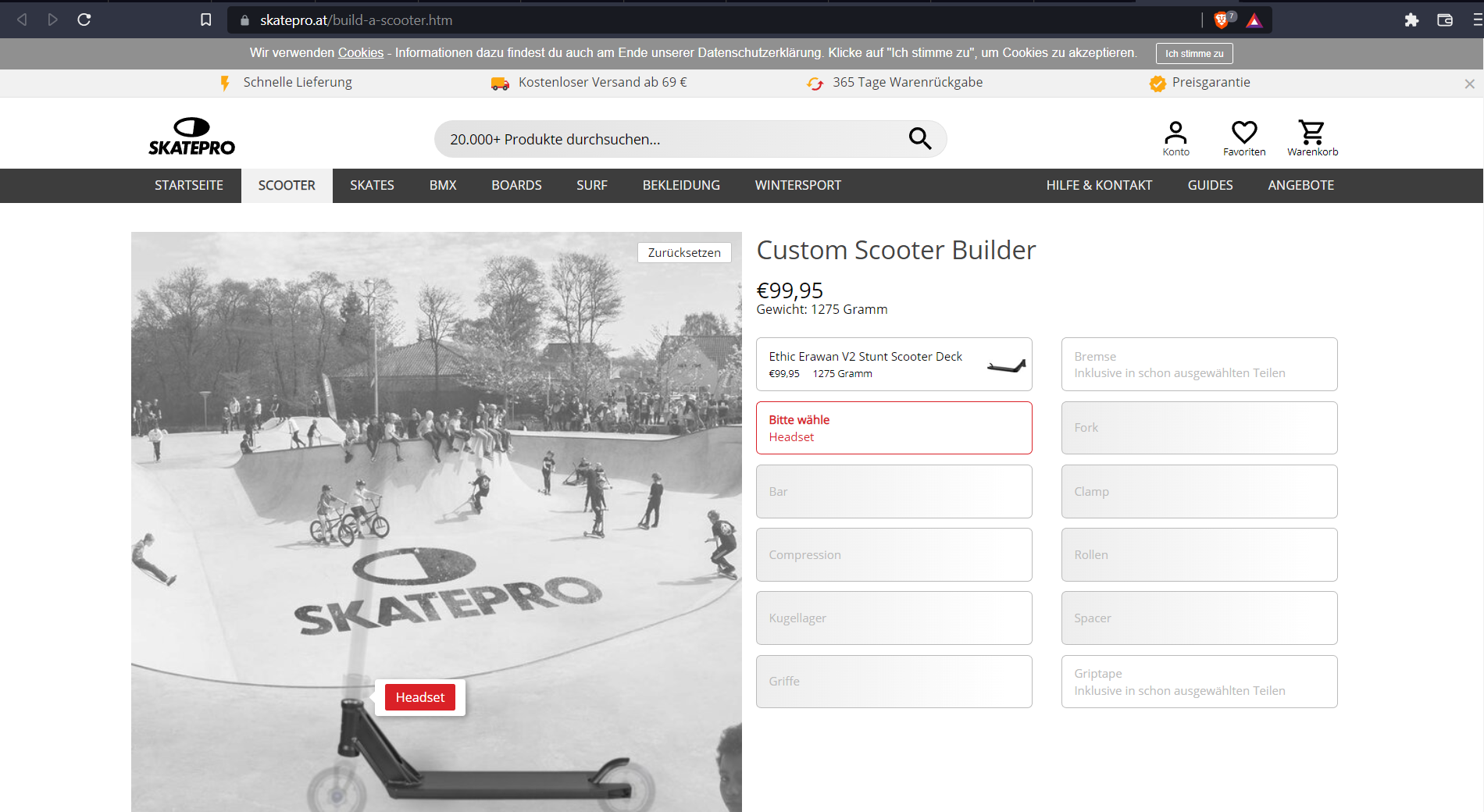Viewport: 1484px width, 812px height.
Task: Open the Wintersport menu
Action: (x=798, y=185)
